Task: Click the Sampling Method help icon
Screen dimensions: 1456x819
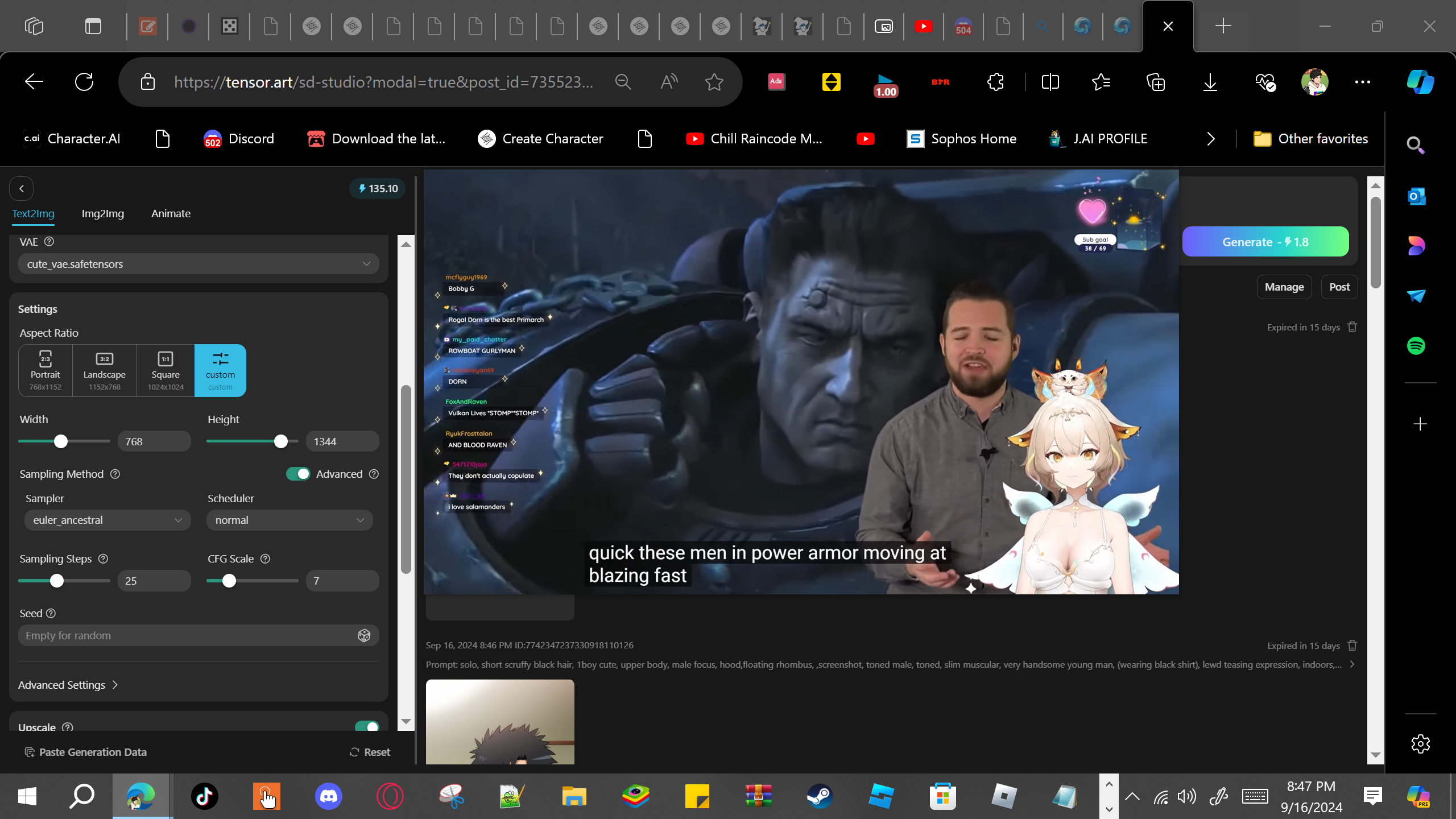Action: click(x=115, y=474)
